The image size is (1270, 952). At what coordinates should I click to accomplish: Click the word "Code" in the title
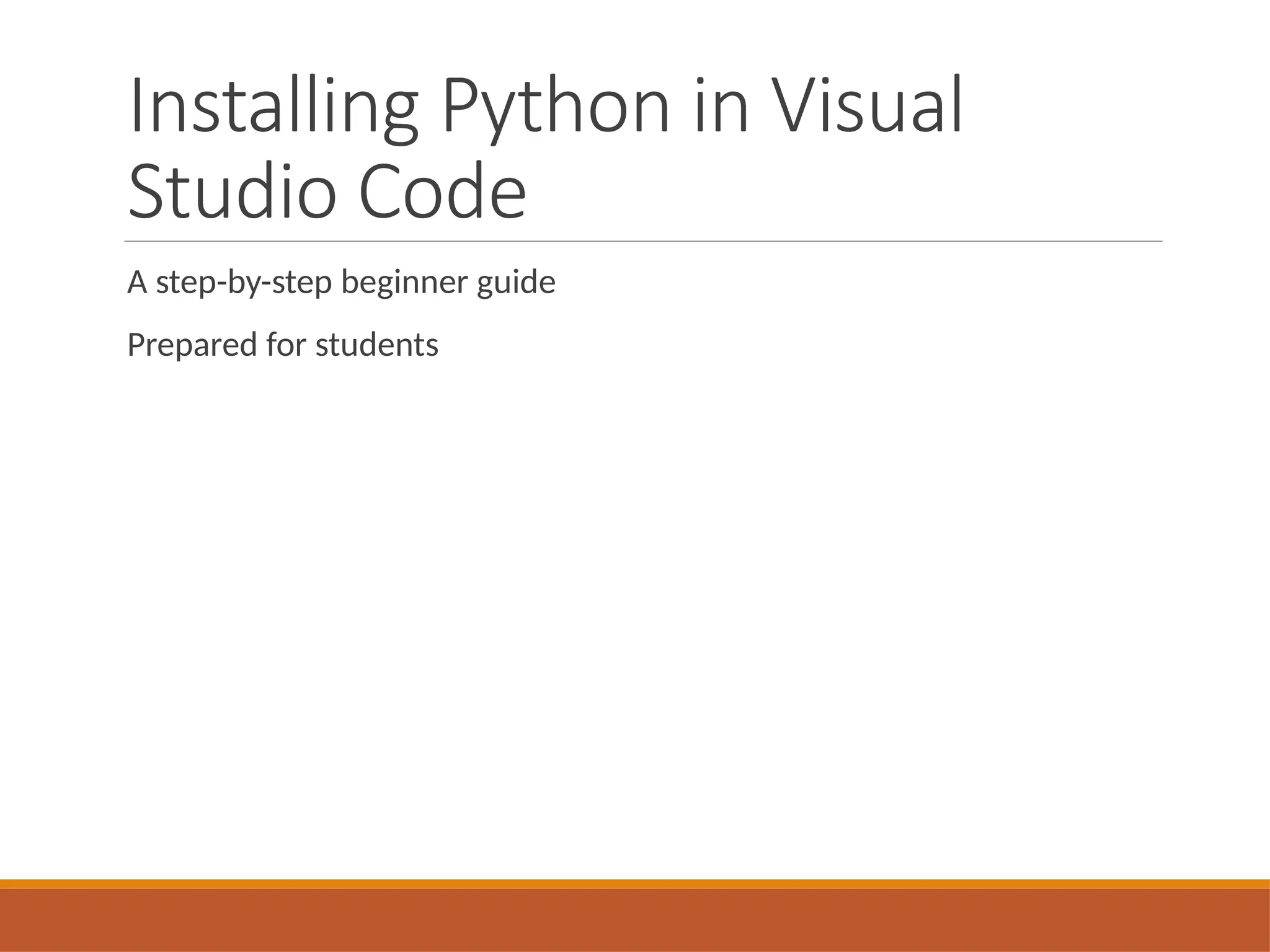pyautogui.click(x=442, y=192)
